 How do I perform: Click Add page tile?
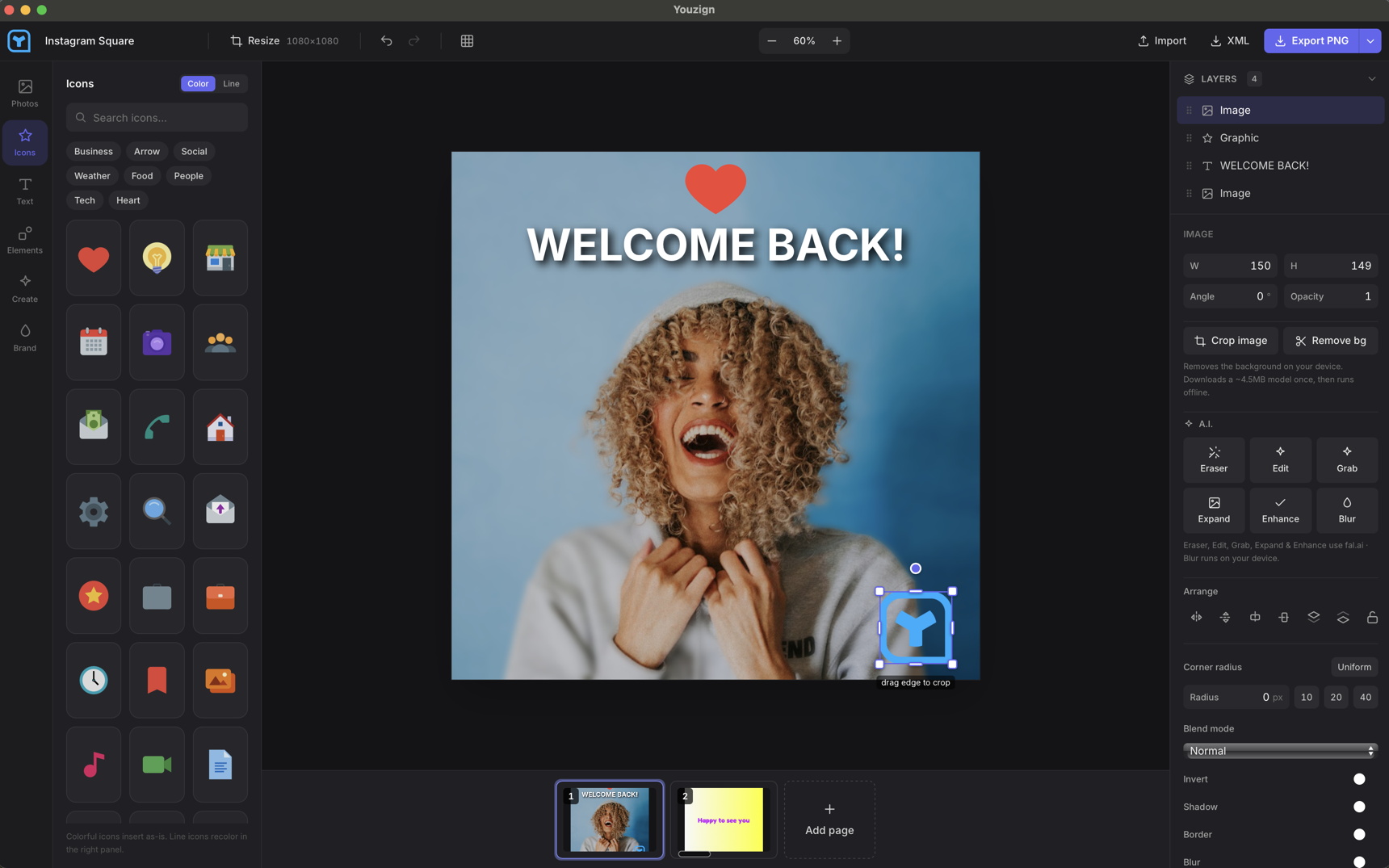(829, 820)
